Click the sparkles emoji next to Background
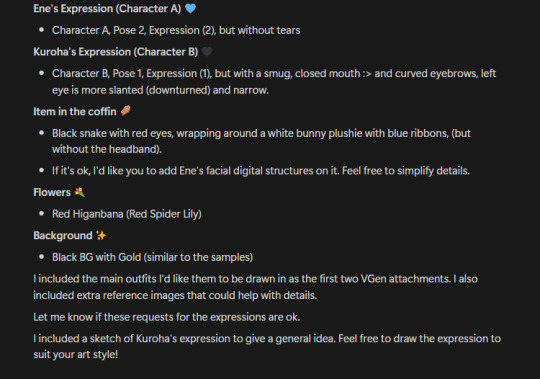 [x=101, y=235]
